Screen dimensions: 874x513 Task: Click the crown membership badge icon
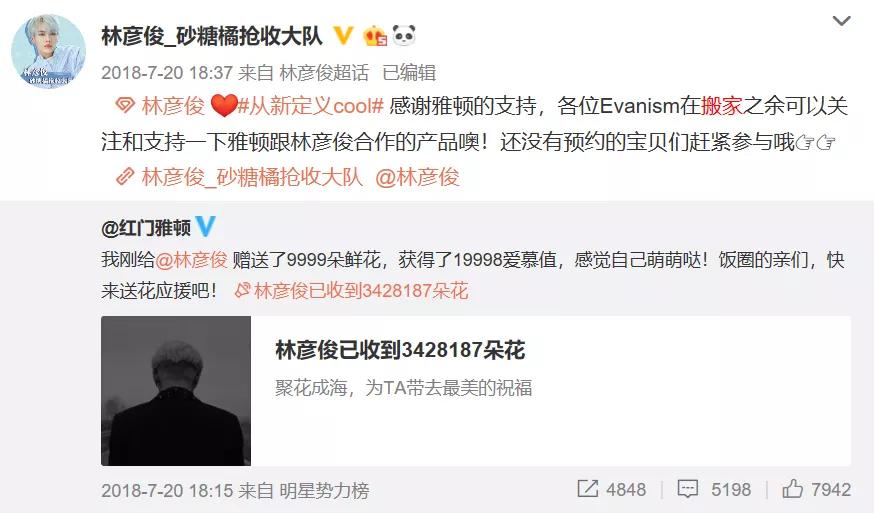375,36
